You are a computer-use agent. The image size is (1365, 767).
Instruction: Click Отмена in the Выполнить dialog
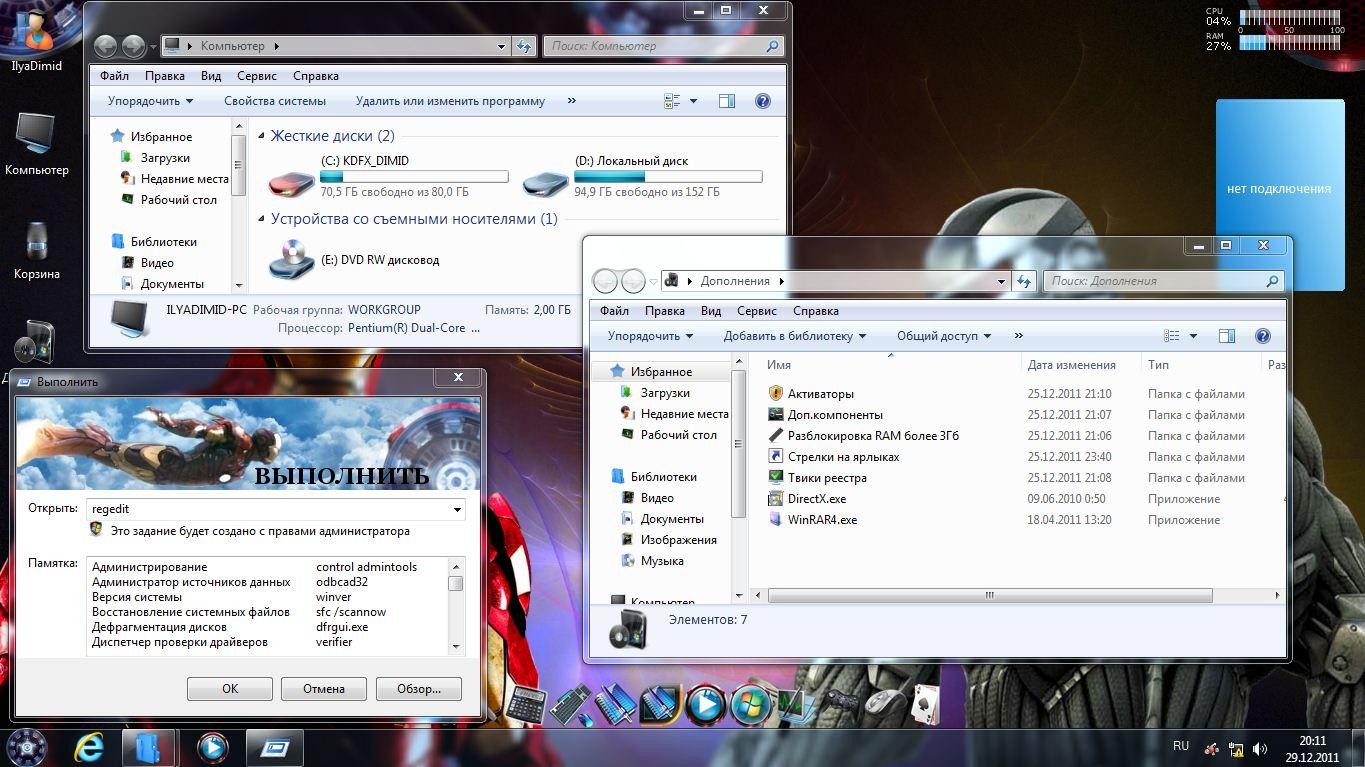(x=324, y=689)
